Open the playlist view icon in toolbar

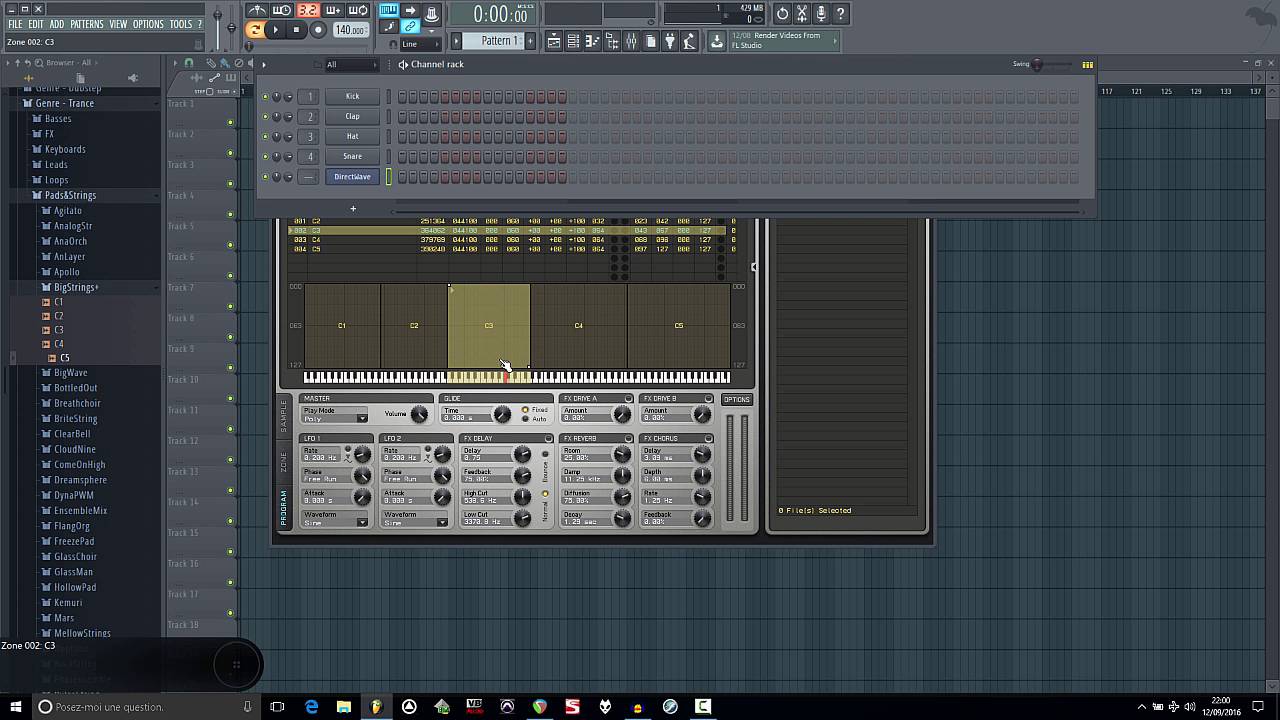click(x=553, y=41)
